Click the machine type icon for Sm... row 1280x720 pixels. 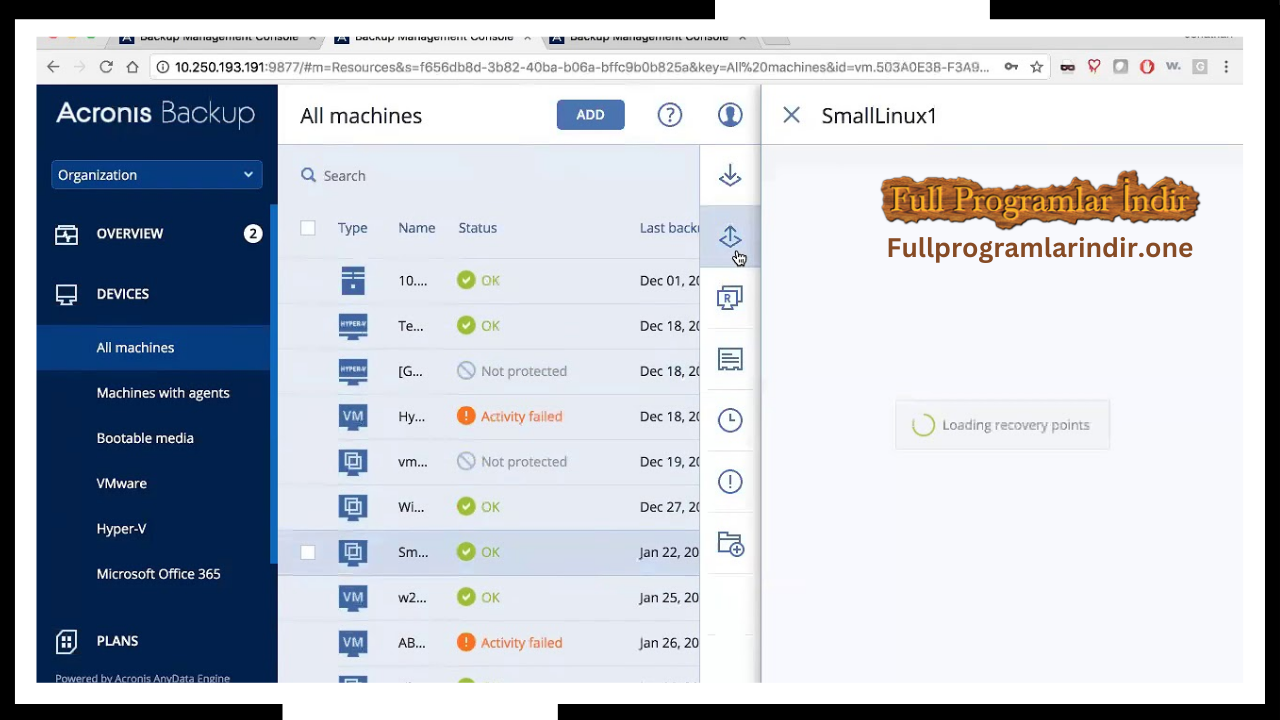(x=353, y=552)
